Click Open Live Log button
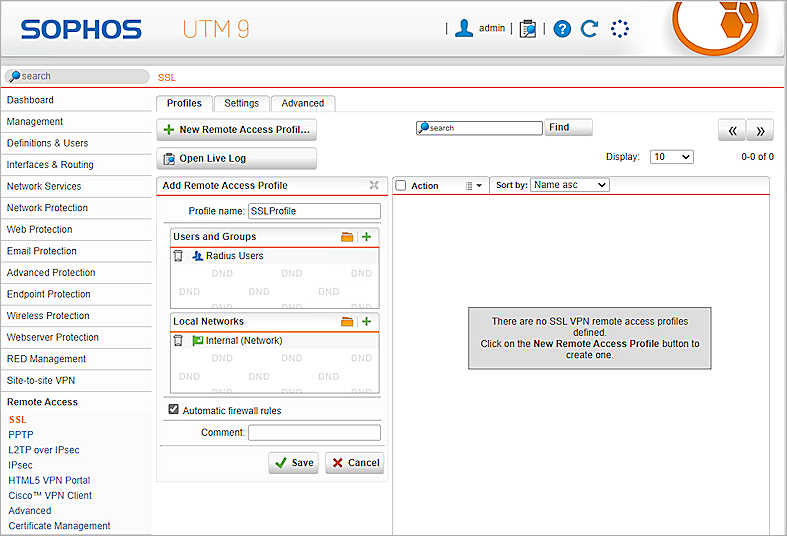 pyautogui.click(x=236, y=158)
